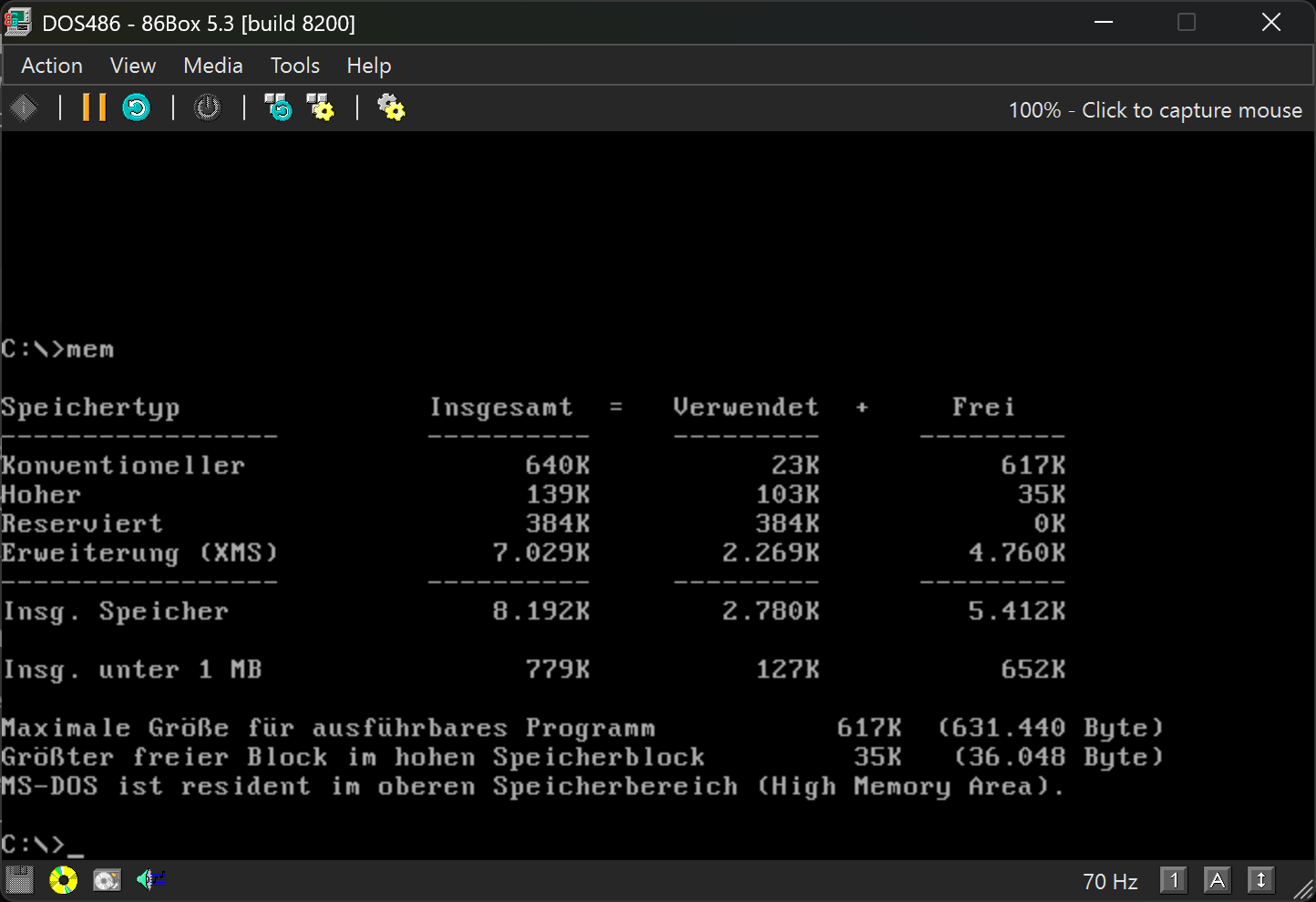Click the Hard reset teal circular arrow icon
The height and width of the screenshot is (902, 1316).
pyautogui.click(x=137, y=108)
